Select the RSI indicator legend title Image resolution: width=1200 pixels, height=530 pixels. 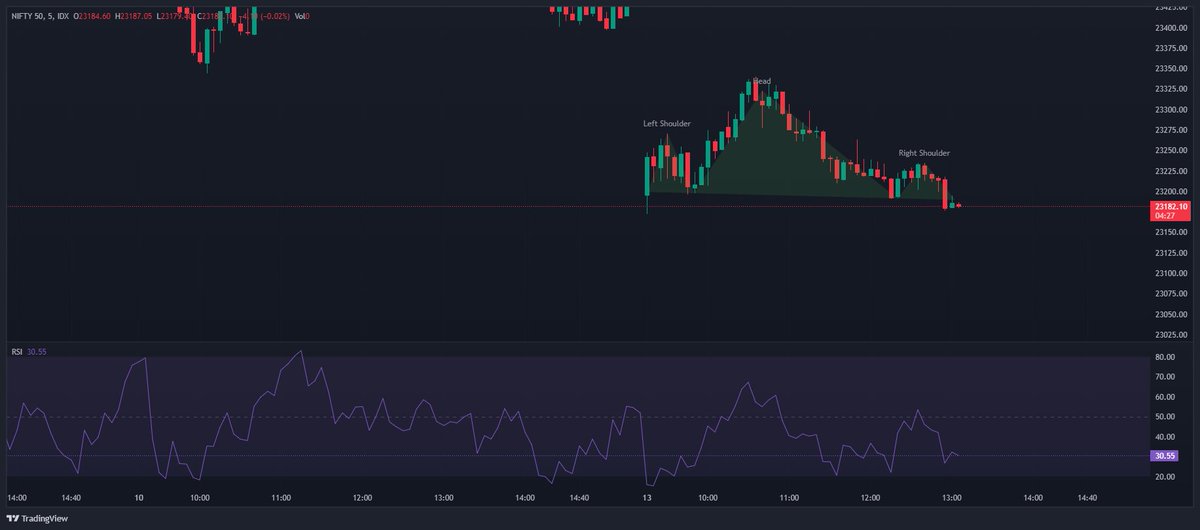[17, 351]
